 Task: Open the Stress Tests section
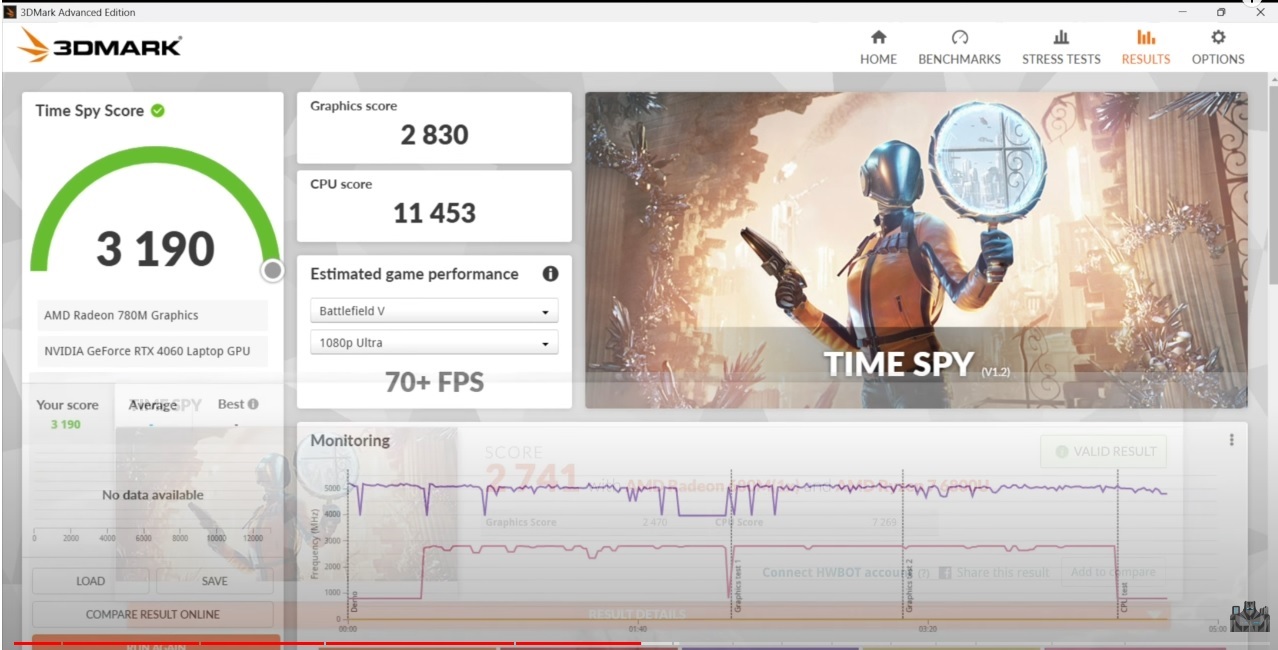(x=1061, y=47)
